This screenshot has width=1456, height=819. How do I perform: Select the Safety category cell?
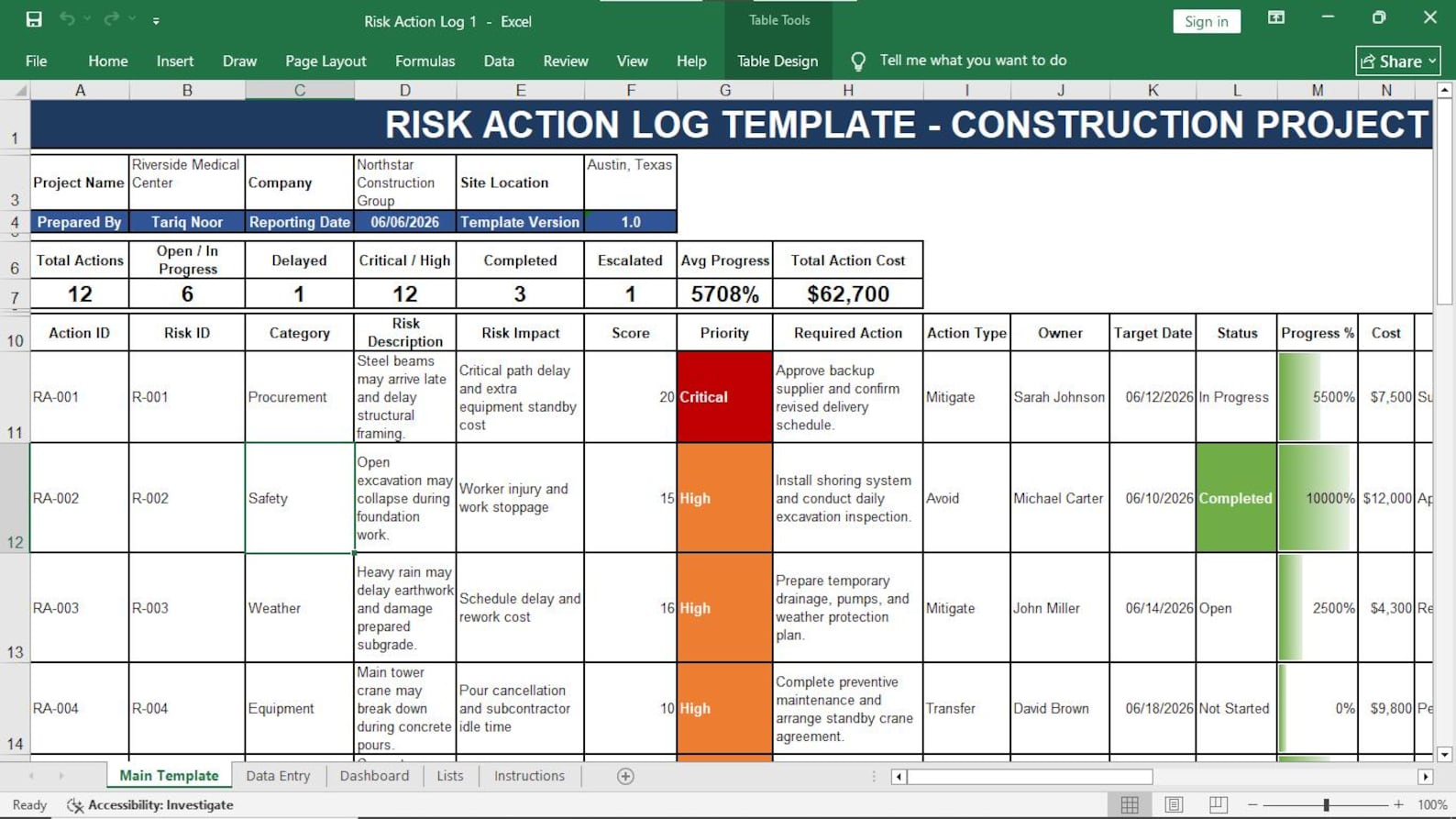299,498
